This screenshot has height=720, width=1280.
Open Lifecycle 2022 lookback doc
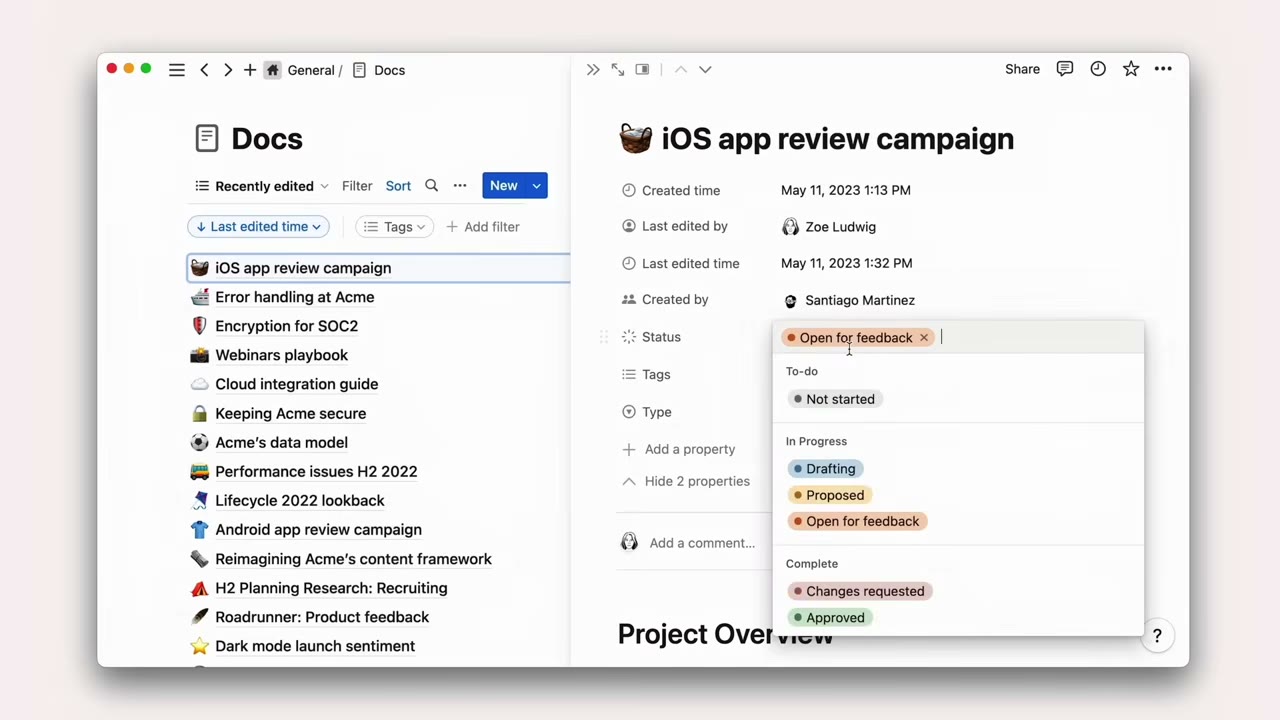point(299,500)
